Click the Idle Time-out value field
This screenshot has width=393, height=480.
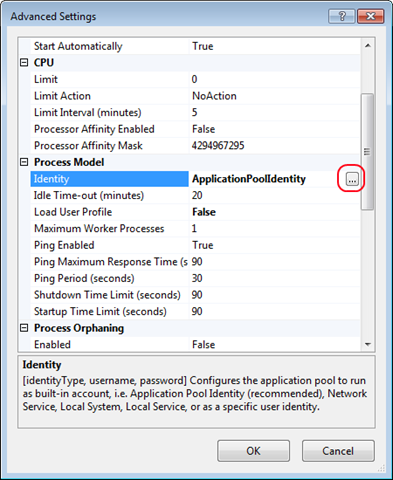(274, 195)
